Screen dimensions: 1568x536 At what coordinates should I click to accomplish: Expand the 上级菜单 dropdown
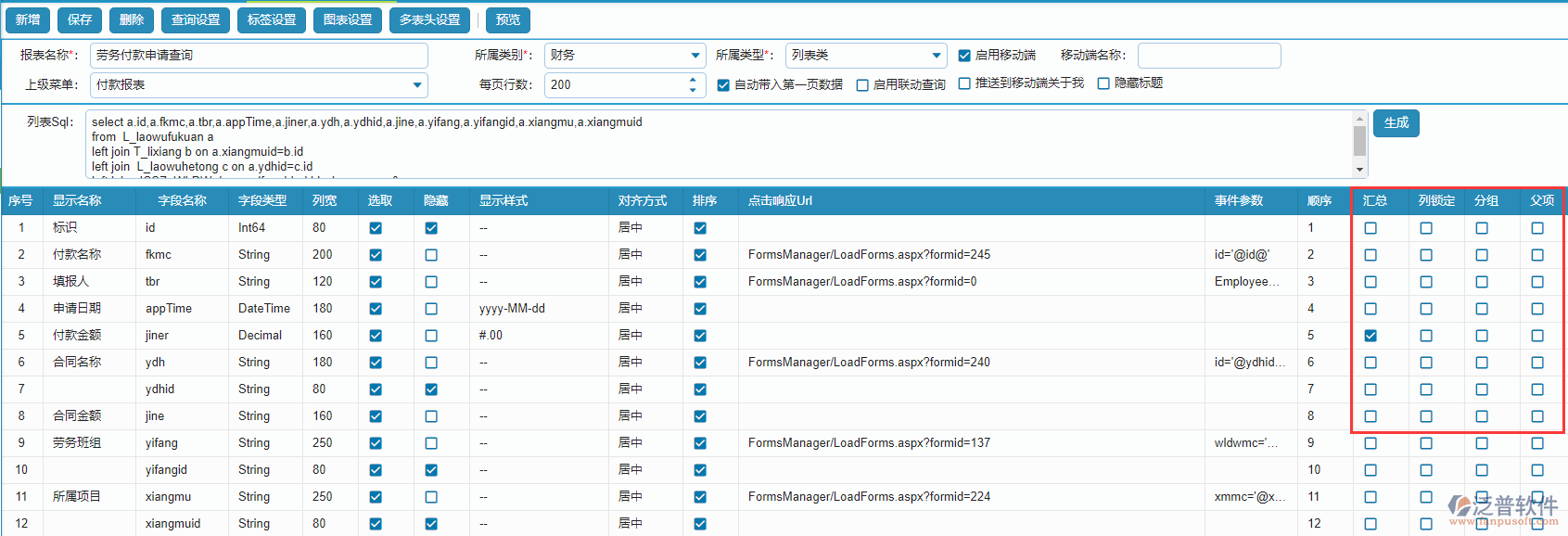point(417,85)
